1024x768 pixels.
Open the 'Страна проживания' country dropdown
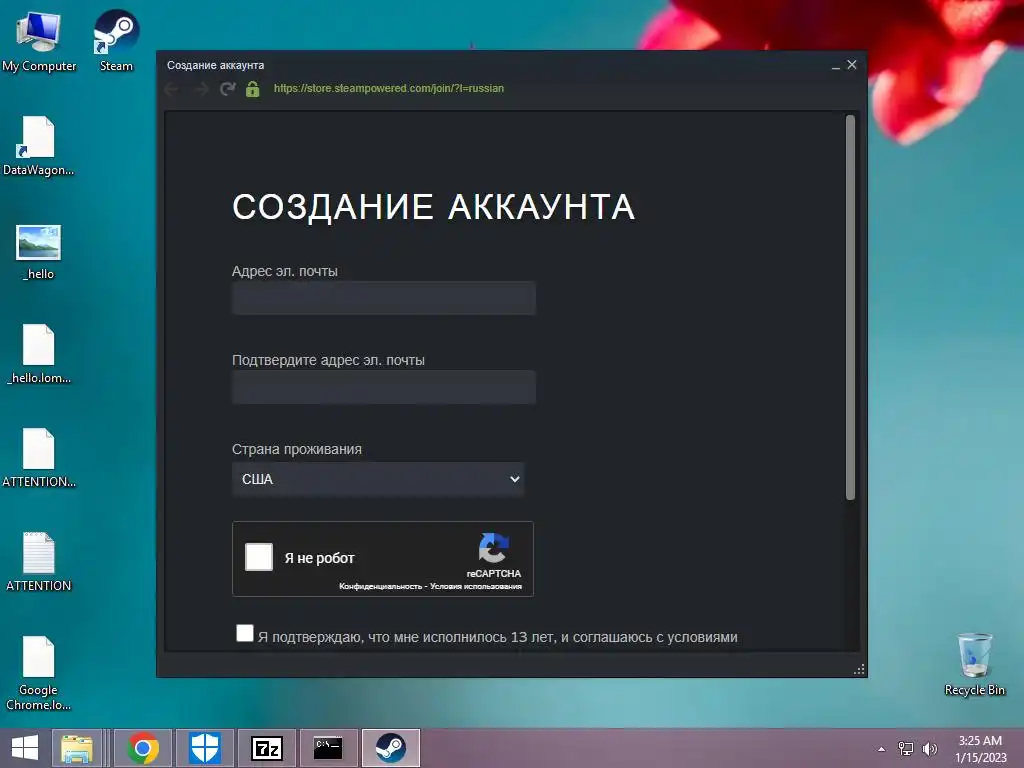click(378, 479)
